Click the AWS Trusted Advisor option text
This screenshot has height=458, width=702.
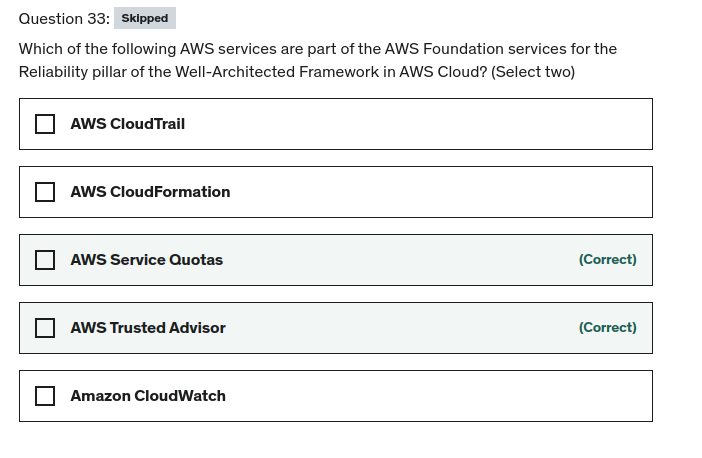pos(148,328)
